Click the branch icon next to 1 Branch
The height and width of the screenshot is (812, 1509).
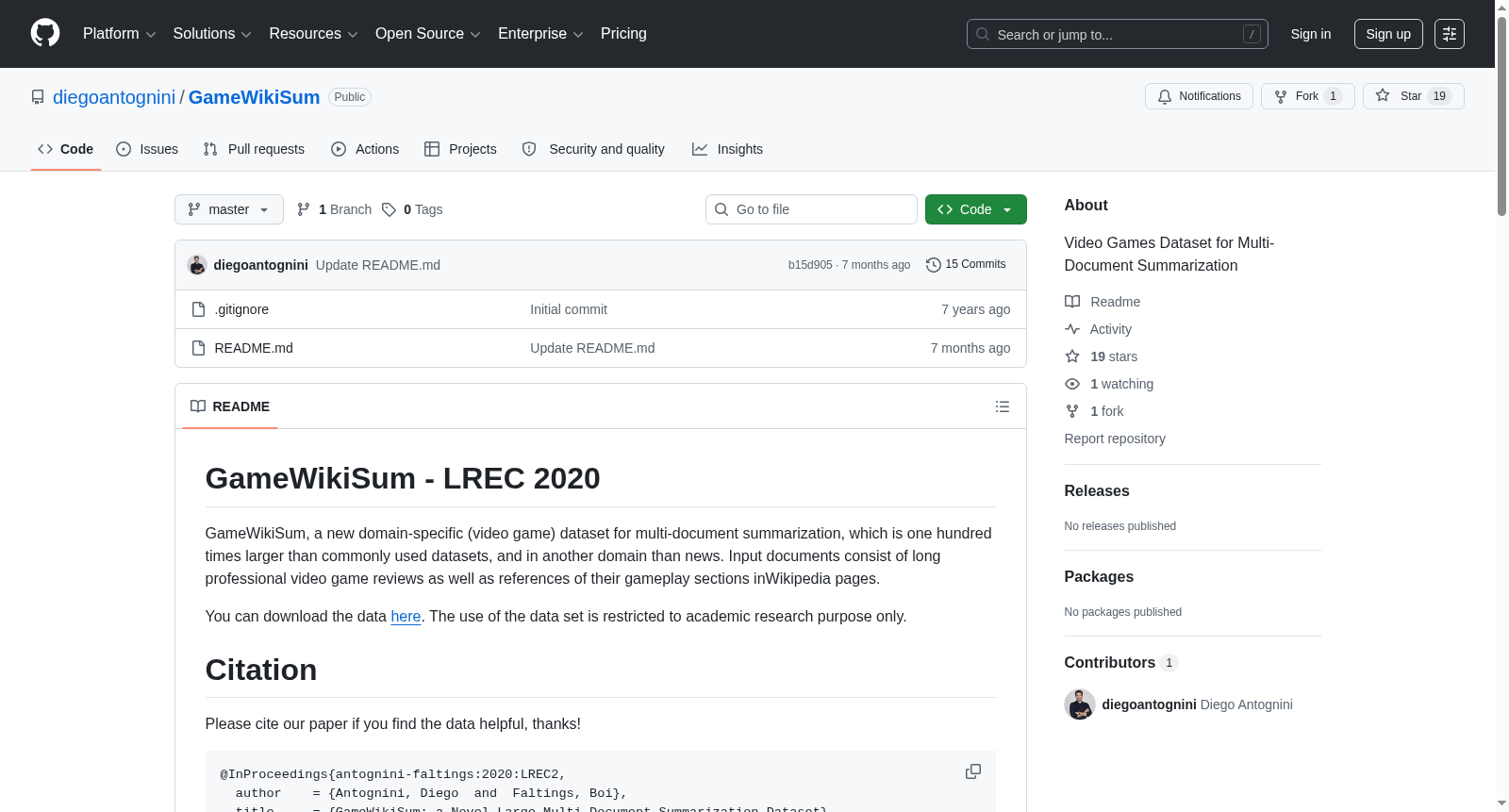click(x=304, y=209)
